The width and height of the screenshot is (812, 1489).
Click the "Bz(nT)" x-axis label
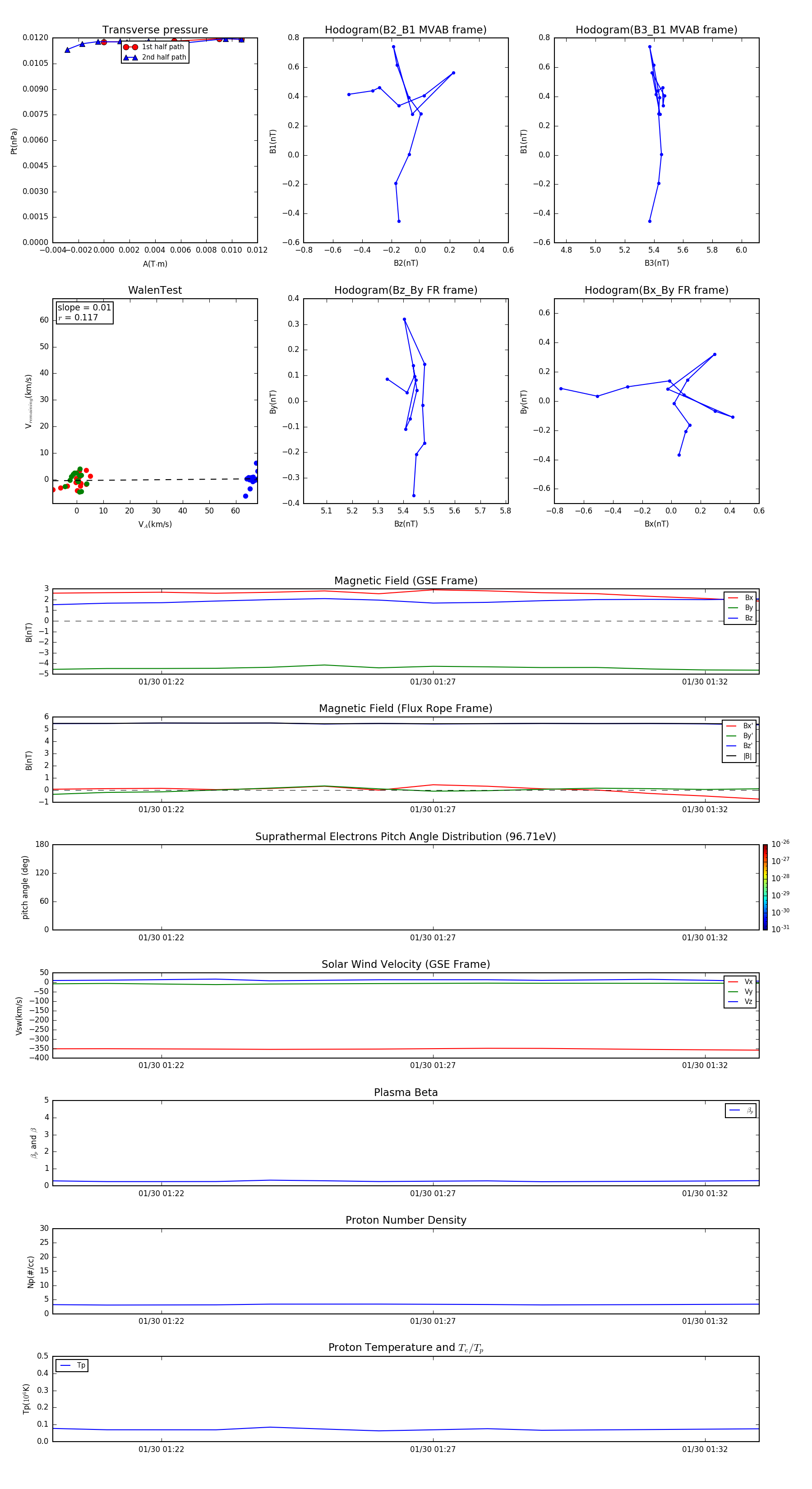(406, 524)
